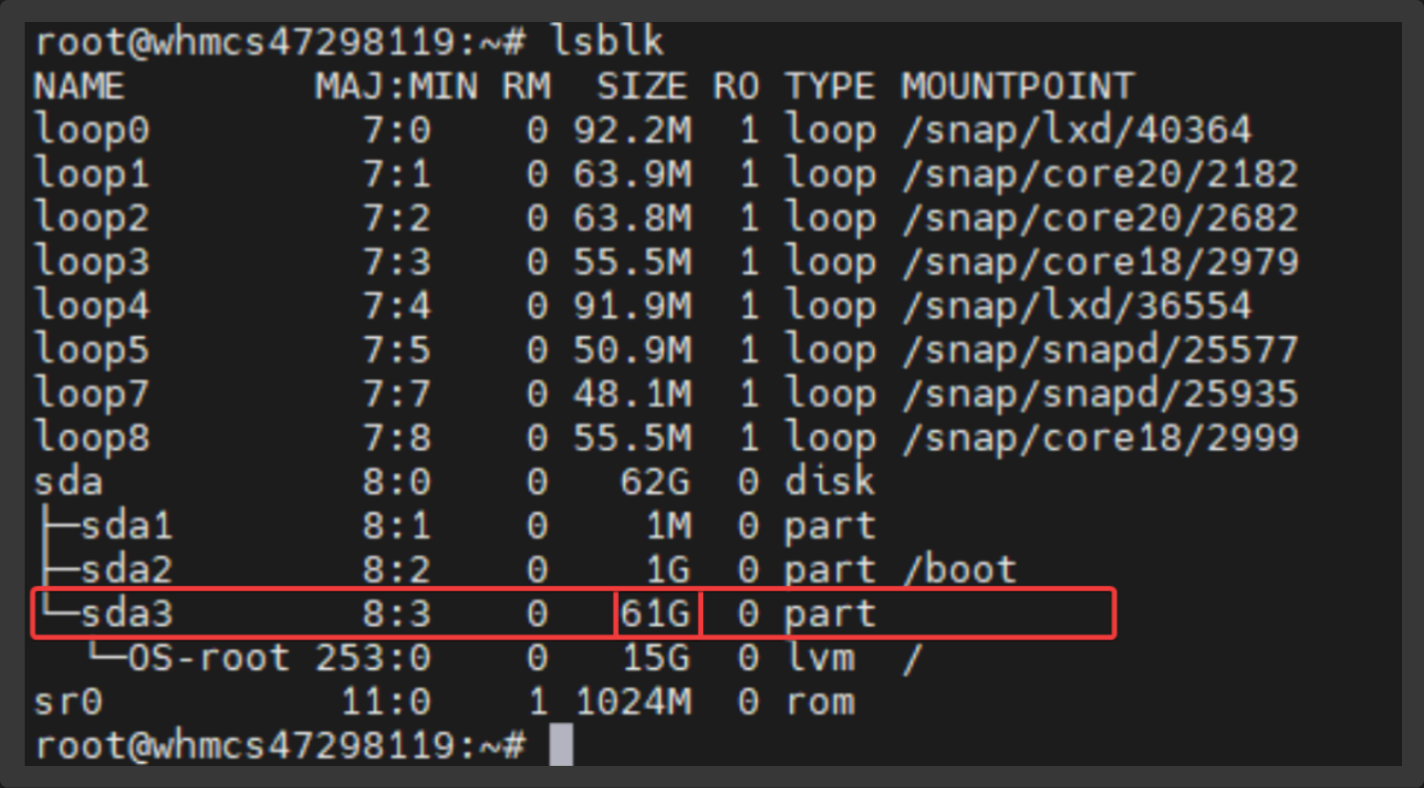Click the /snap/lxd/36554 mount path
Screen dimensions: 1424x788
point(1077,305)
